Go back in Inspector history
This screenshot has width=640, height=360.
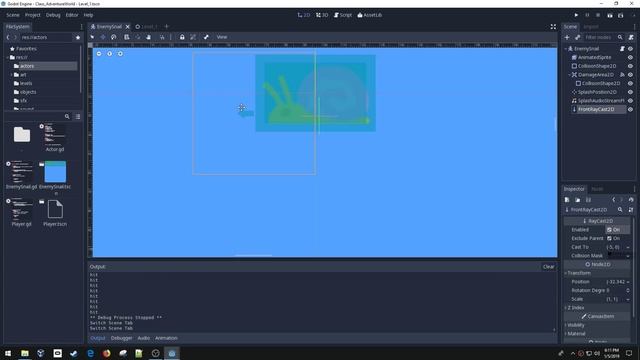pyautogui.click(x=613, y=200)
